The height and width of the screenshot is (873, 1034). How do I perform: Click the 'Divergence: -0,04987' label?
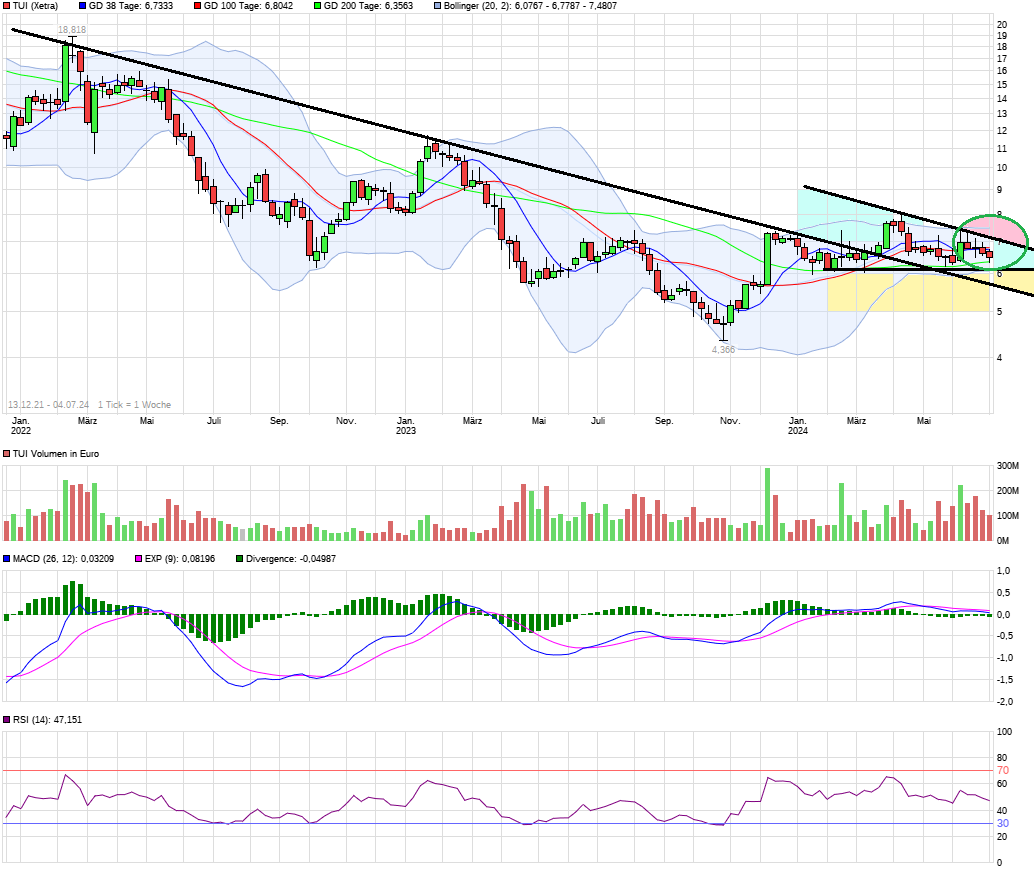point(291,559)
